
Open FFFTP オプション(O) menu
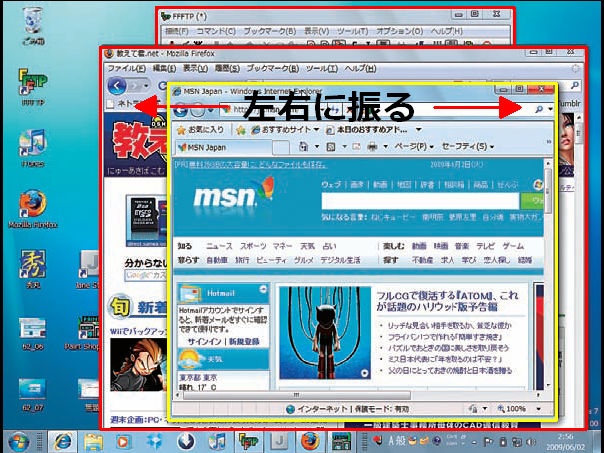pyautogui.click(x=399, y=31)
